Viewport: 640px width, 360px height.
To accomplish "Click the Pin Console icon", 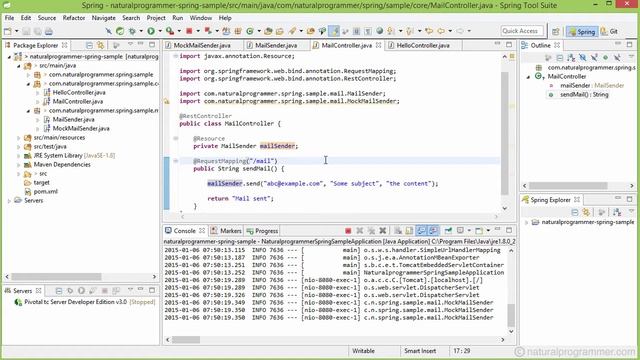I will pyautogui.click(x=448, y=231).
